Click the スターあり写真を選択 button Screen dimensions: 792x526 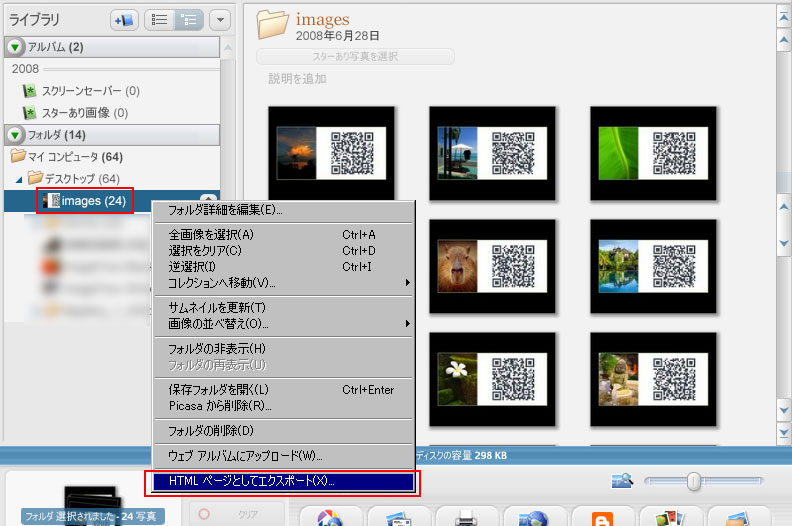pos(355,57)
